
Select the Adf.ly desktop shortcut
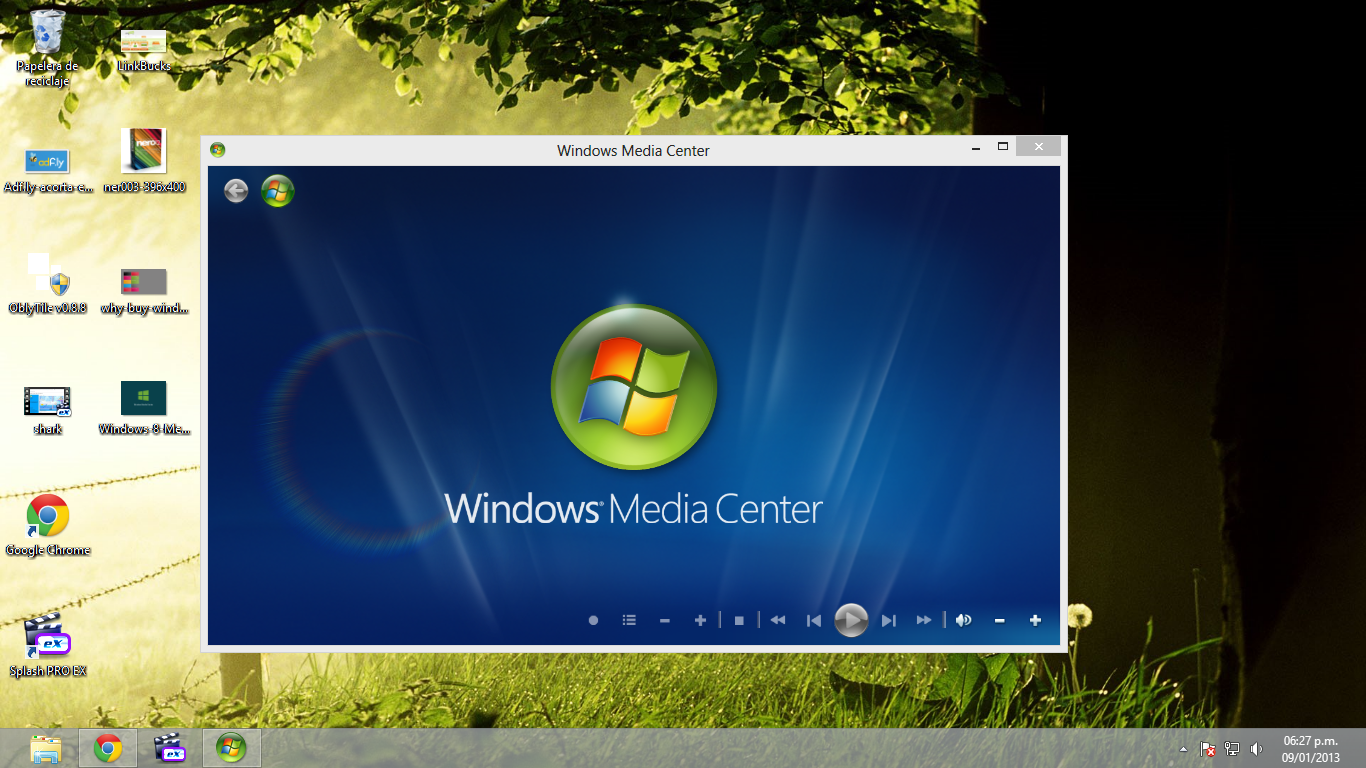pyautogui.click(x=48, y=170)
